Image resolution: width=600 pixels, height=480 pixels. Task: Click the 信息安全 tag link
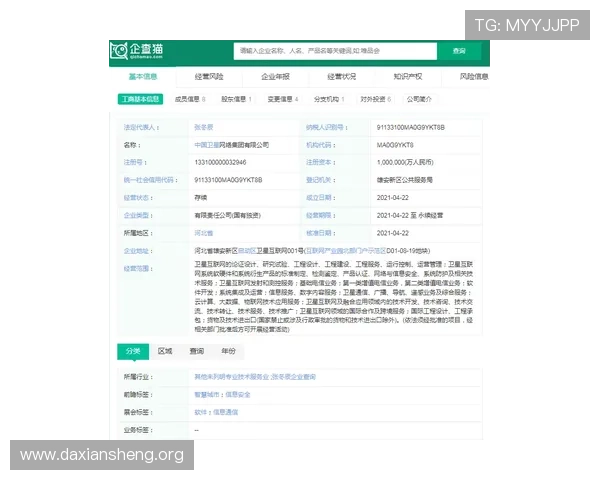[238, 395]
